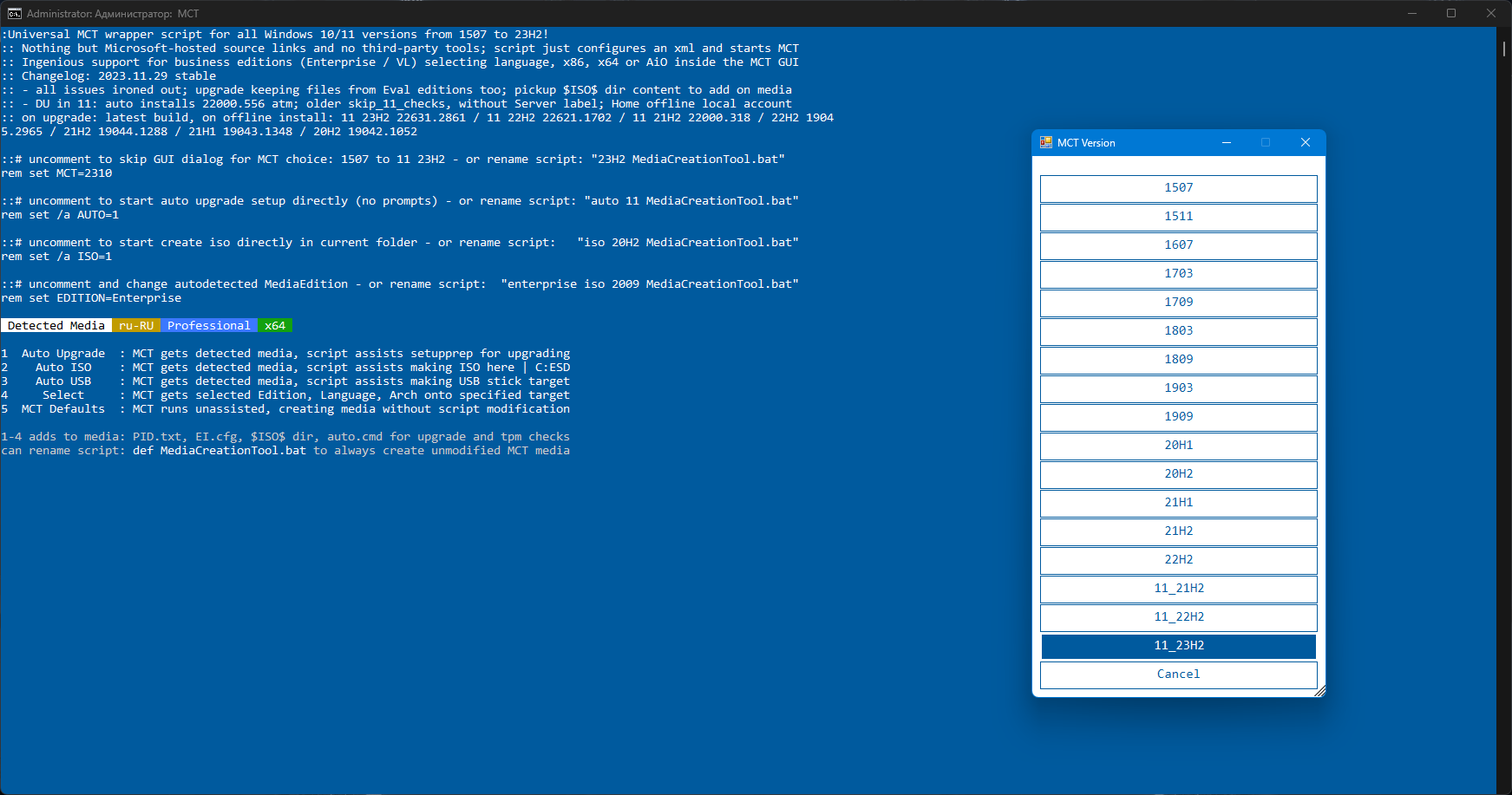The width and height of the screenshot is (1512, 795).
Task: Click the console window cmd icon
Action: point(15,14)
